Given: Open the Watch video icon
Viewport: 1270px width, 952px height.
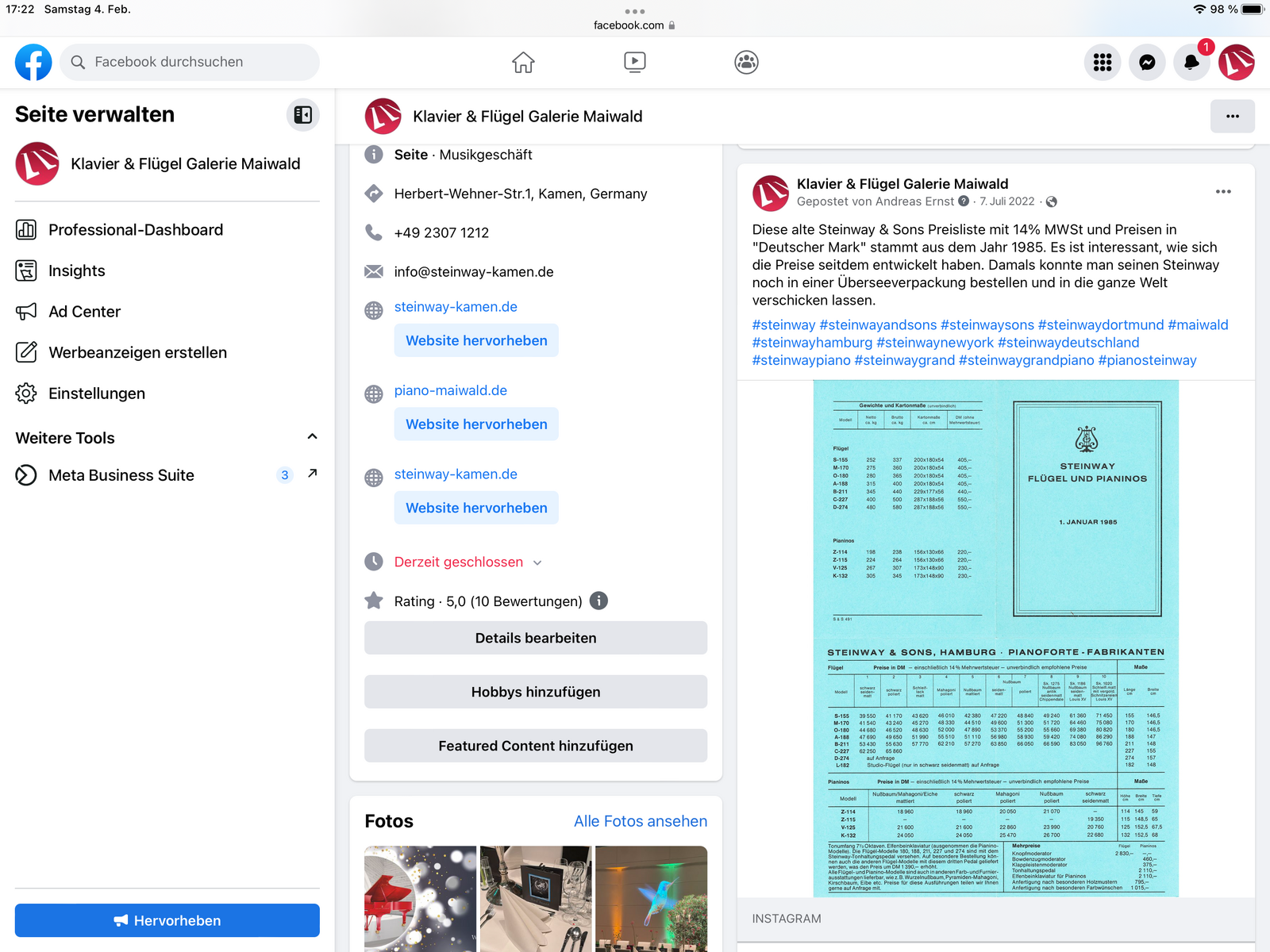Looking at the screenshot, I should click(x=635, y=62).
